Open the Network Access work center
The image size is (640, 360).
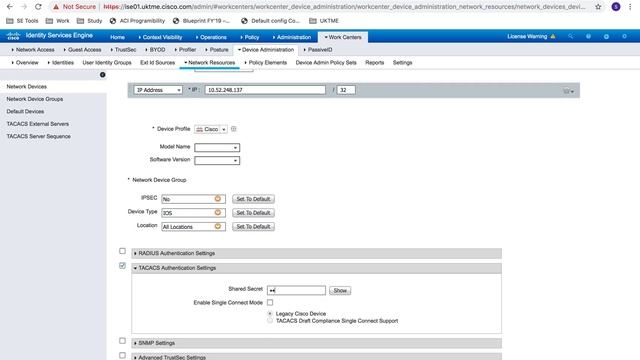pyautogui.click(x=33, y=49)
